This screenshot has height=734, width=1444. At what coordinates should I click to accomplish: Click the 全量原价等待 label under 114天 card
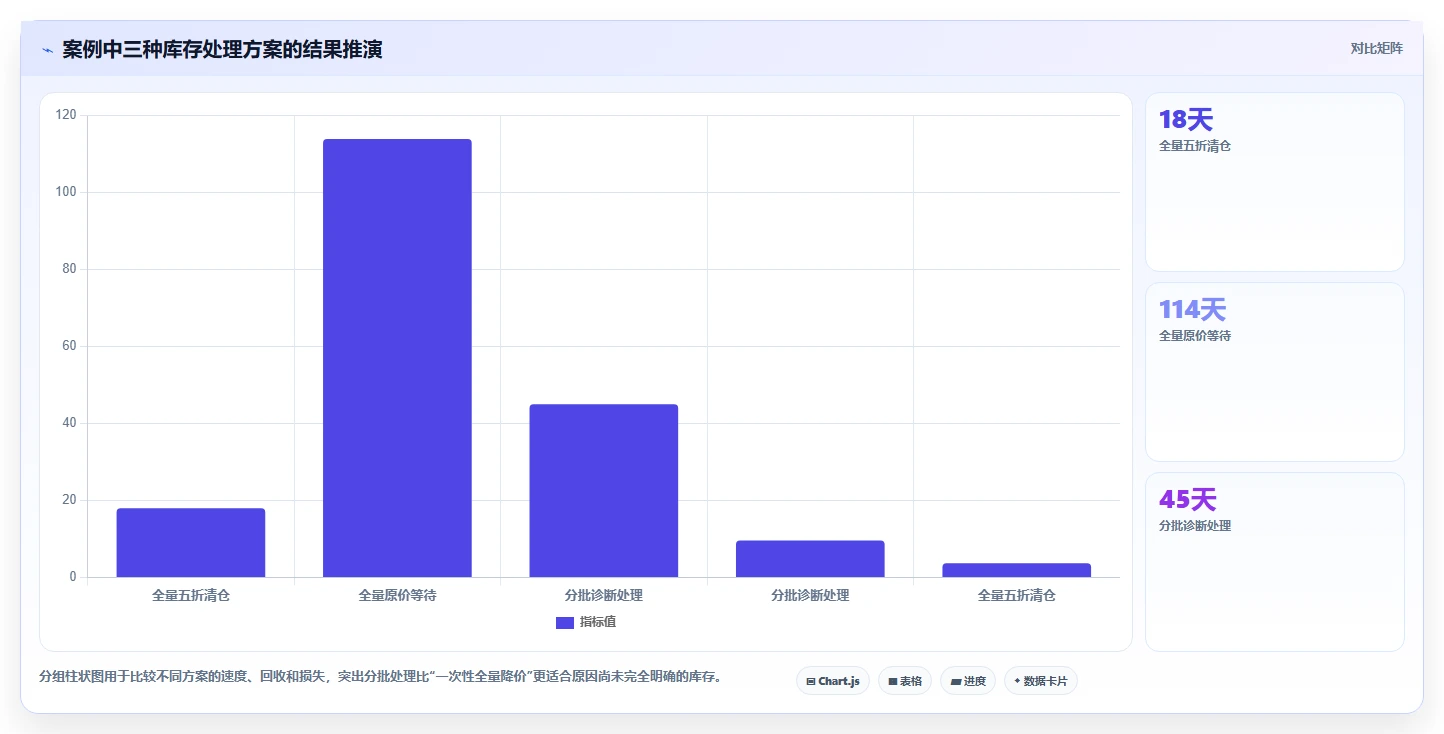[1195, 336]
